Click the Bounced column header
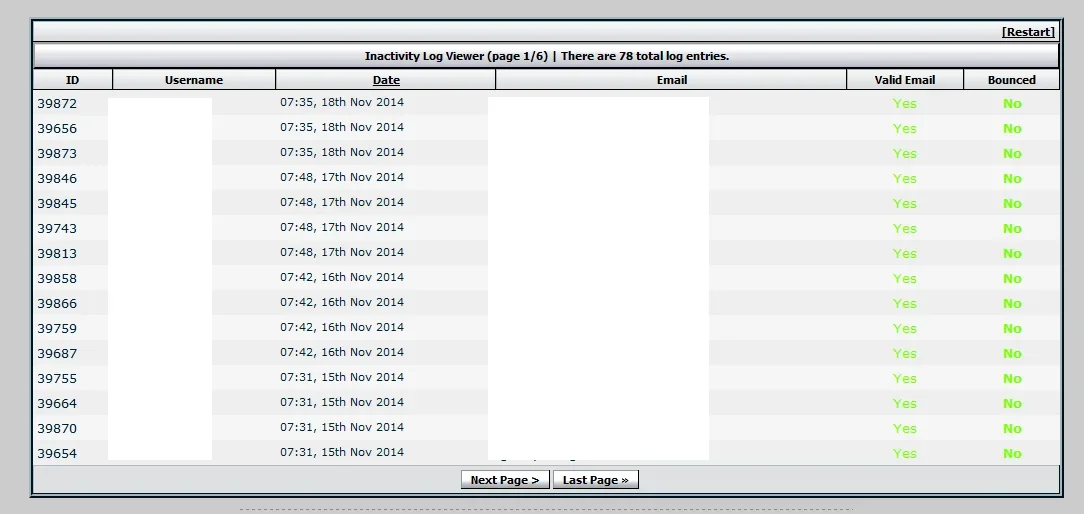Viewport: 1084px width, 514px height. click(x=1011, y=80)
